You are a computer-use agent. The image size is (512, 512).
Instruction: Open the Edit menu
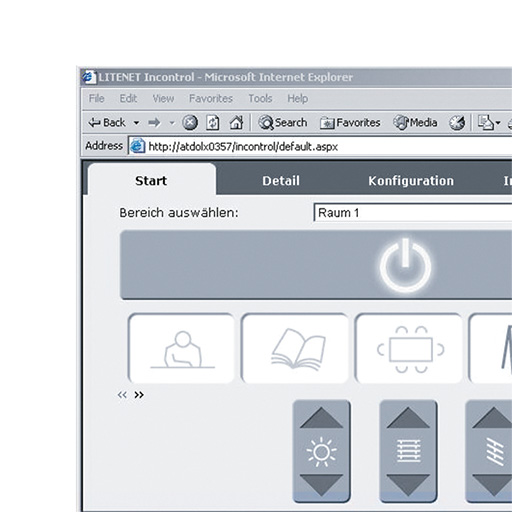pos(128,98)
